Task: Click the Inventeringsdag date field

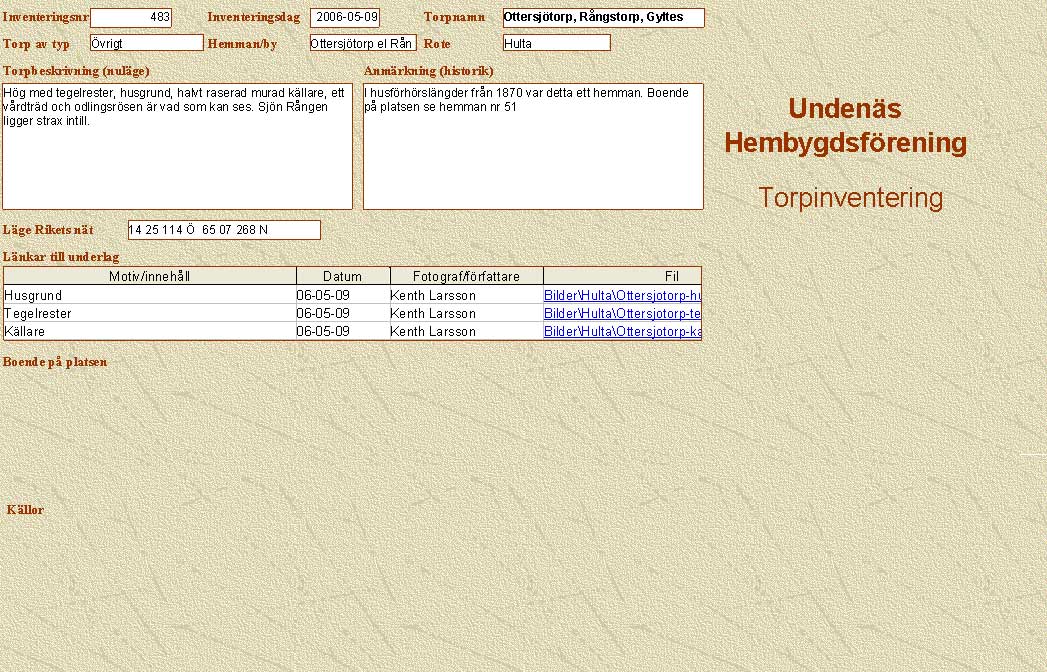Action: click(346, 18)
